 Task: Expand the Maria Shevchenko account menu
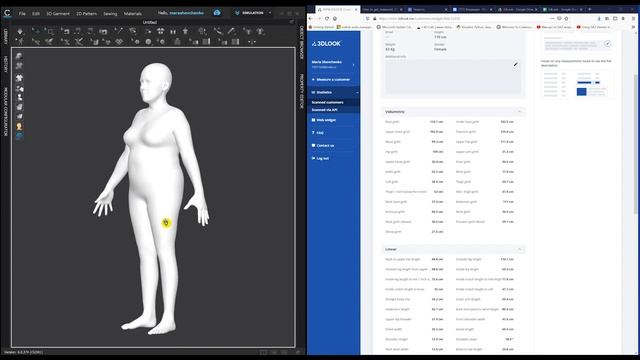pos(353,64)
